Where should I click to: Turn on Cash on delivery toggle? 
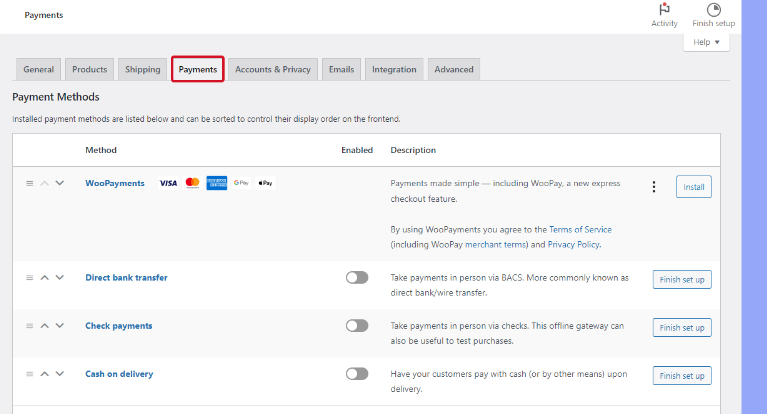(357, 374)
